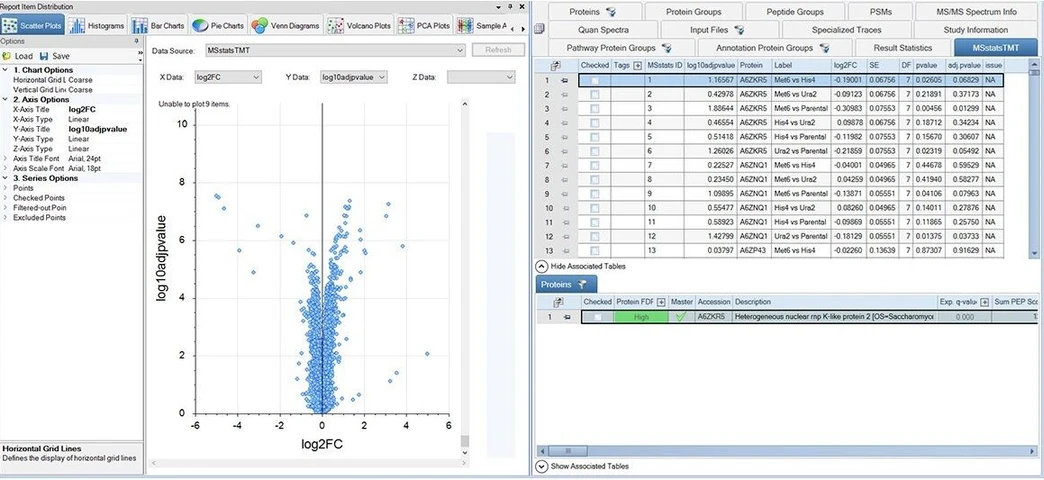Click the lower Proteins table horizontal scrollbar
Screen dimensions: 1044x480
pos(786,451)
